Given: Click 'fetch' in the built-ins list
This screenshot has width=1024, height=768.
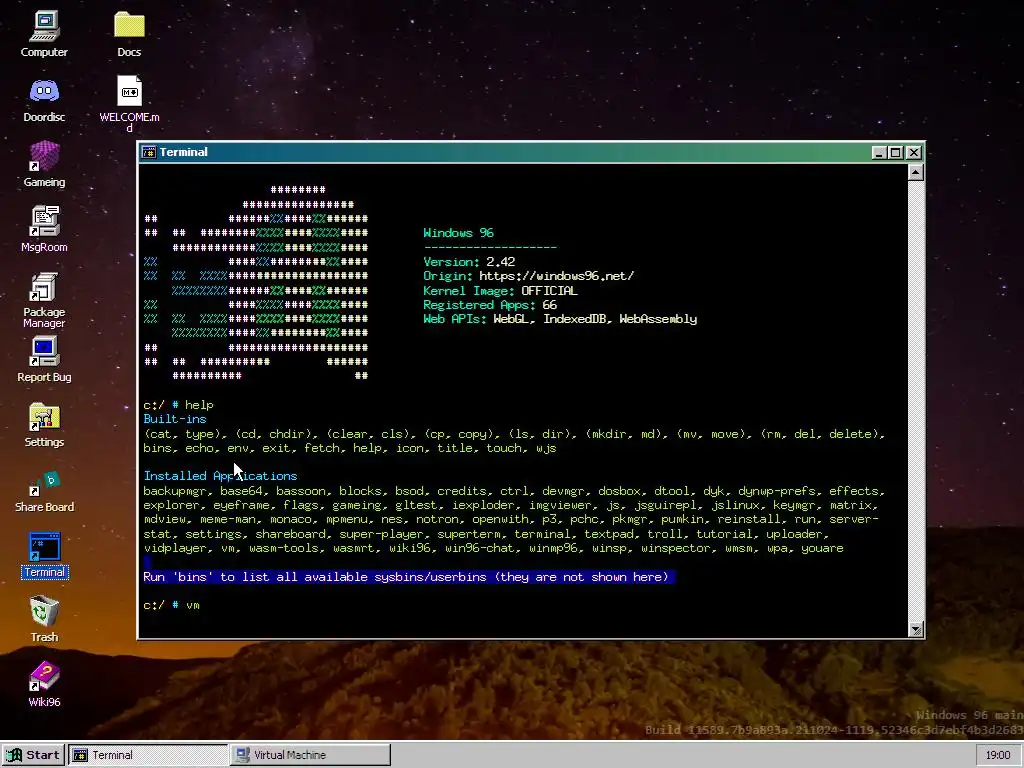Looking at the screenshot, I should tap(321, 448).
